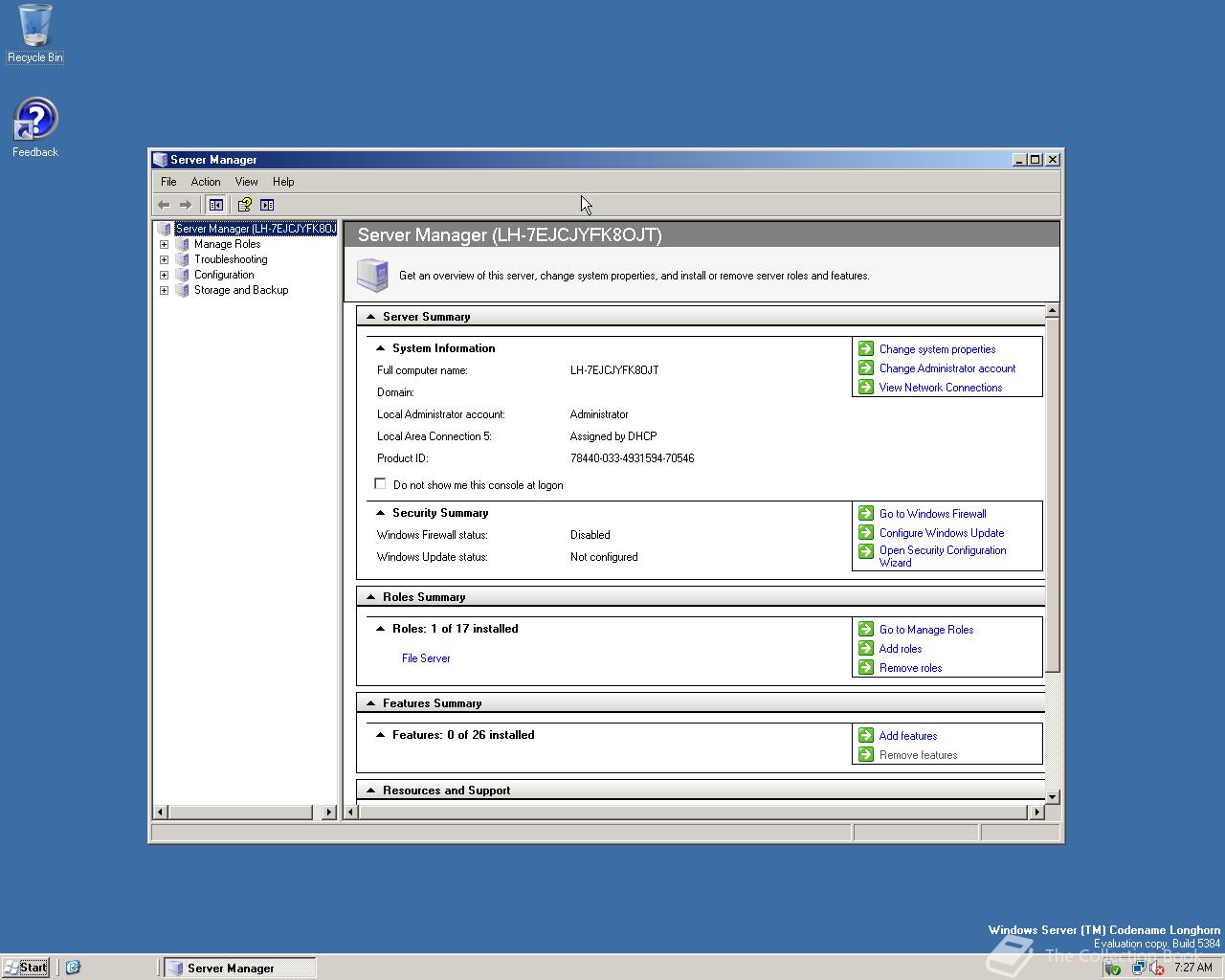Screen dimensions: 1225x980
Task: Collapse the System Information subsection
Action: point(380,348)
